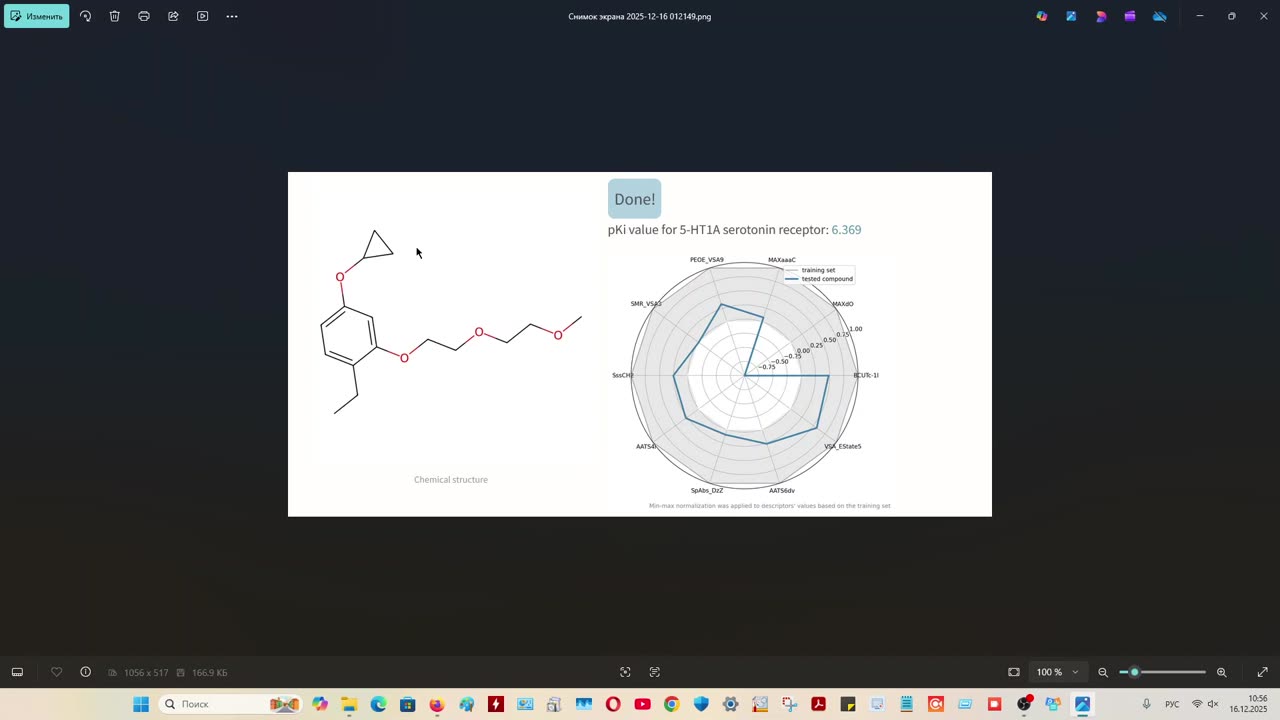
Task: Open the Windows Start button
Action: point(140,704)
